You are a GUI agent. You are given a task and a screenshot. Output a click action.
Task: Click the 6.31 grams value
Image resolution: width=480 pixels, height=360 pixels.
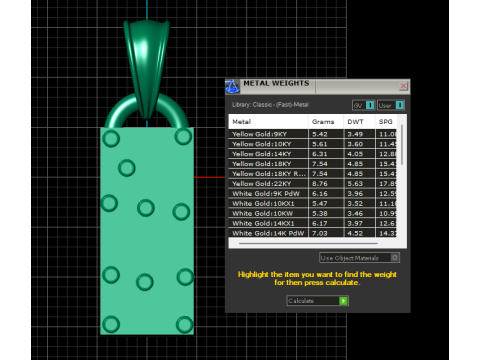320,154
